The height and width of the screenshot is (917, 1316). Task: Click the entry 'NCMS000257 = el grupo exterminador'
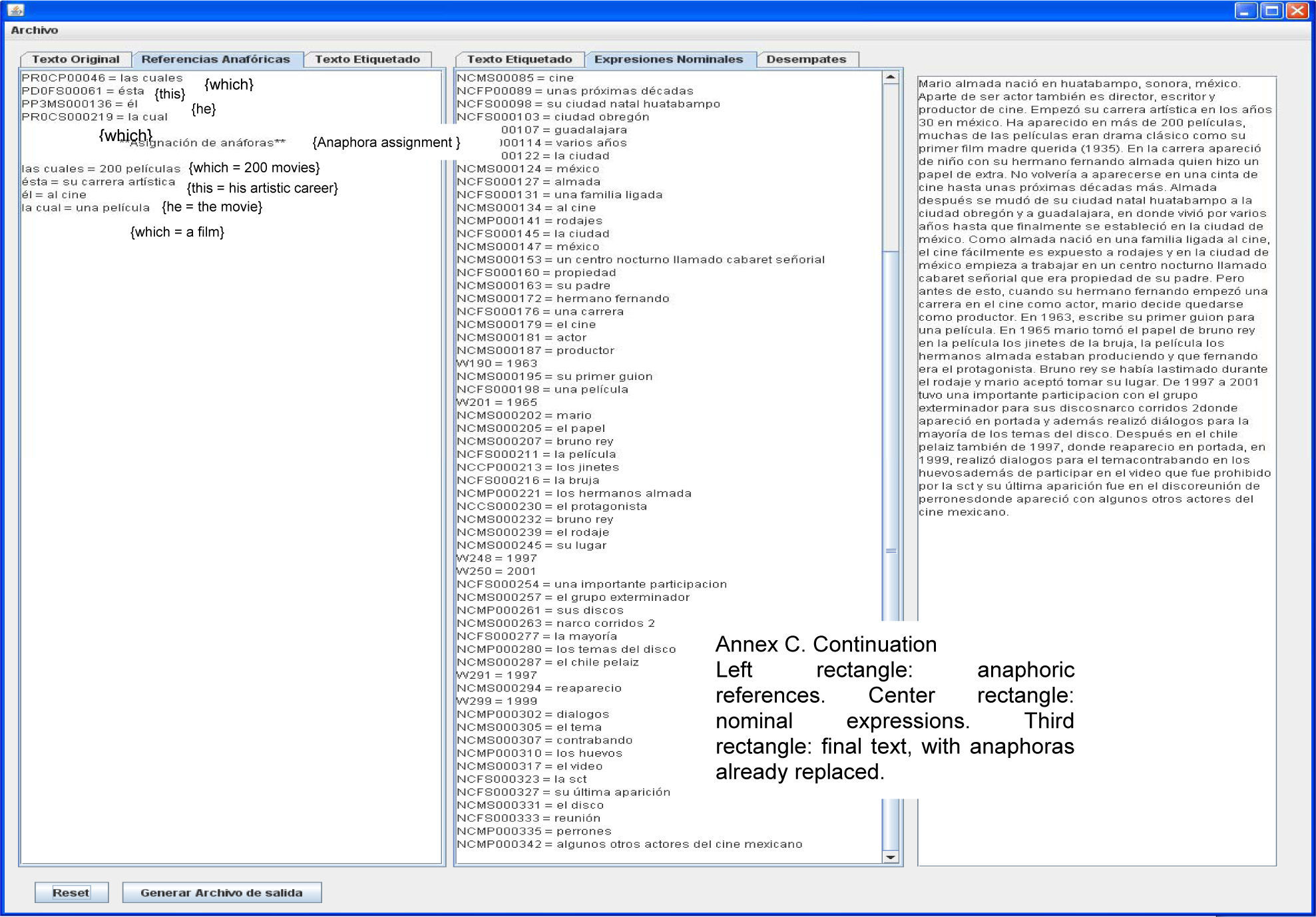(573, 598)
